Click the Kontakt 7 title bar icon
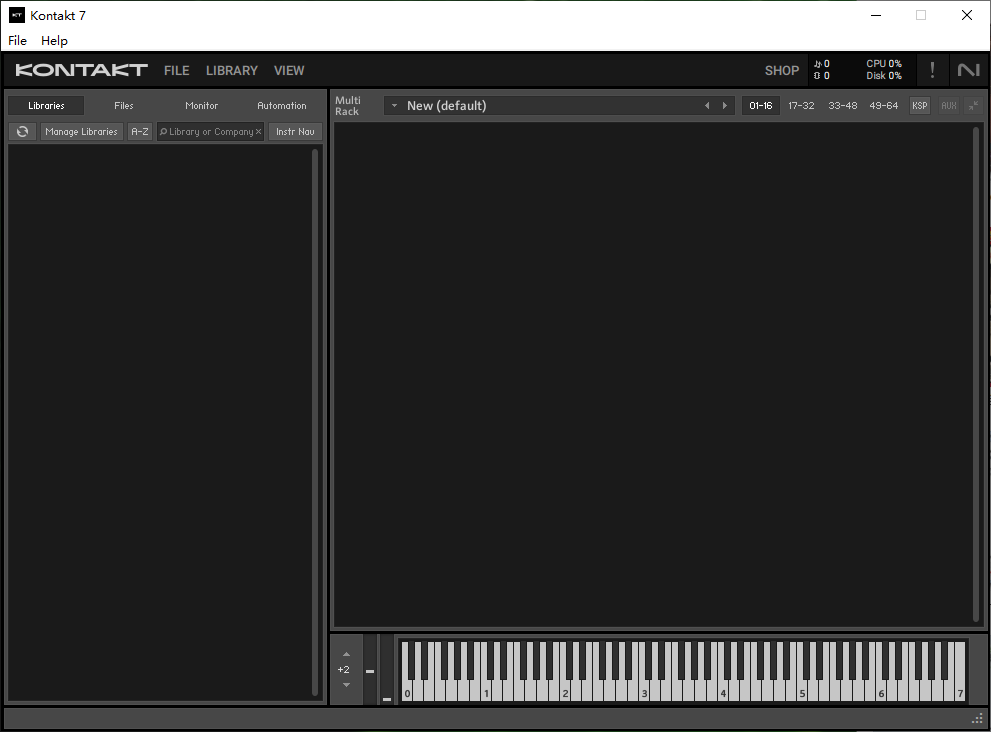991x732 pixels. tap(17, 15)
